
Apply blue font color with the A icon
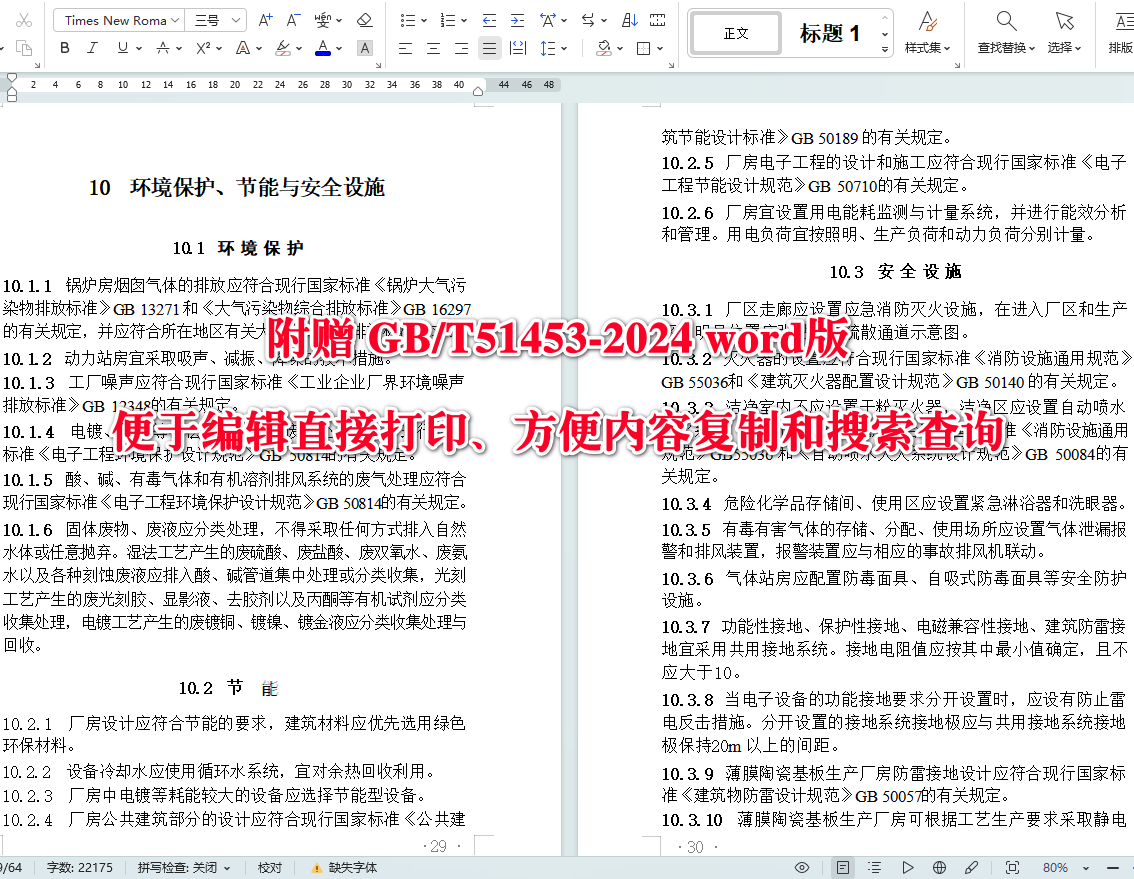click(323, 47)
